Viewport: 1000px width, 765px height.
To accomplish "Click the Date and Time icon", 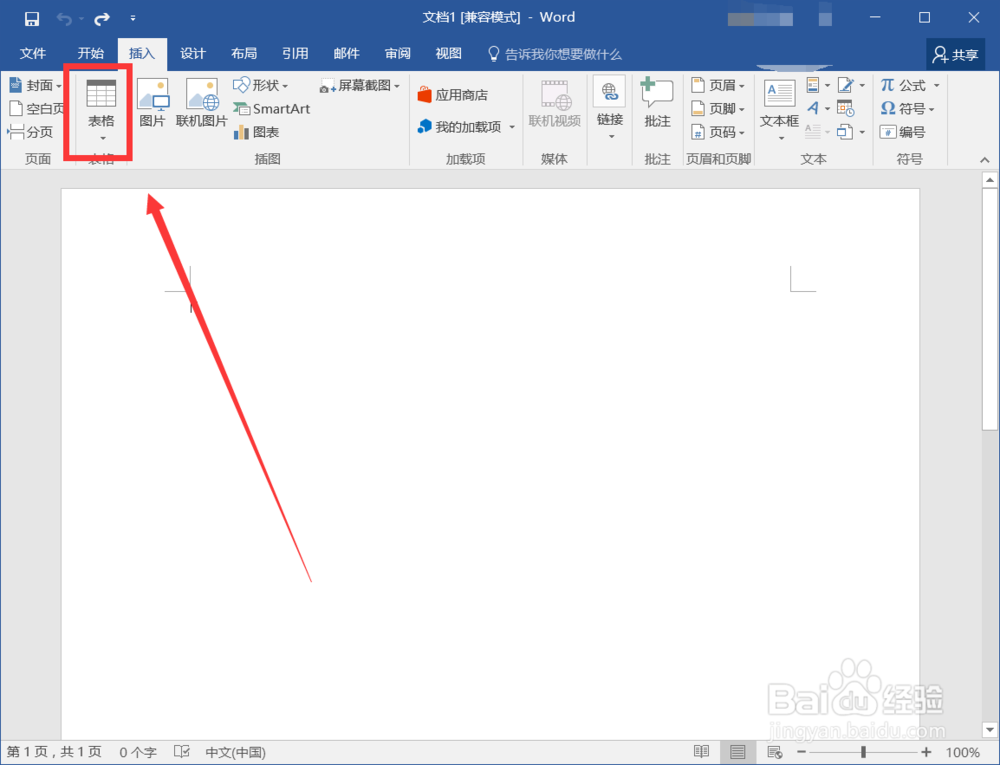I will click(845, 108).
